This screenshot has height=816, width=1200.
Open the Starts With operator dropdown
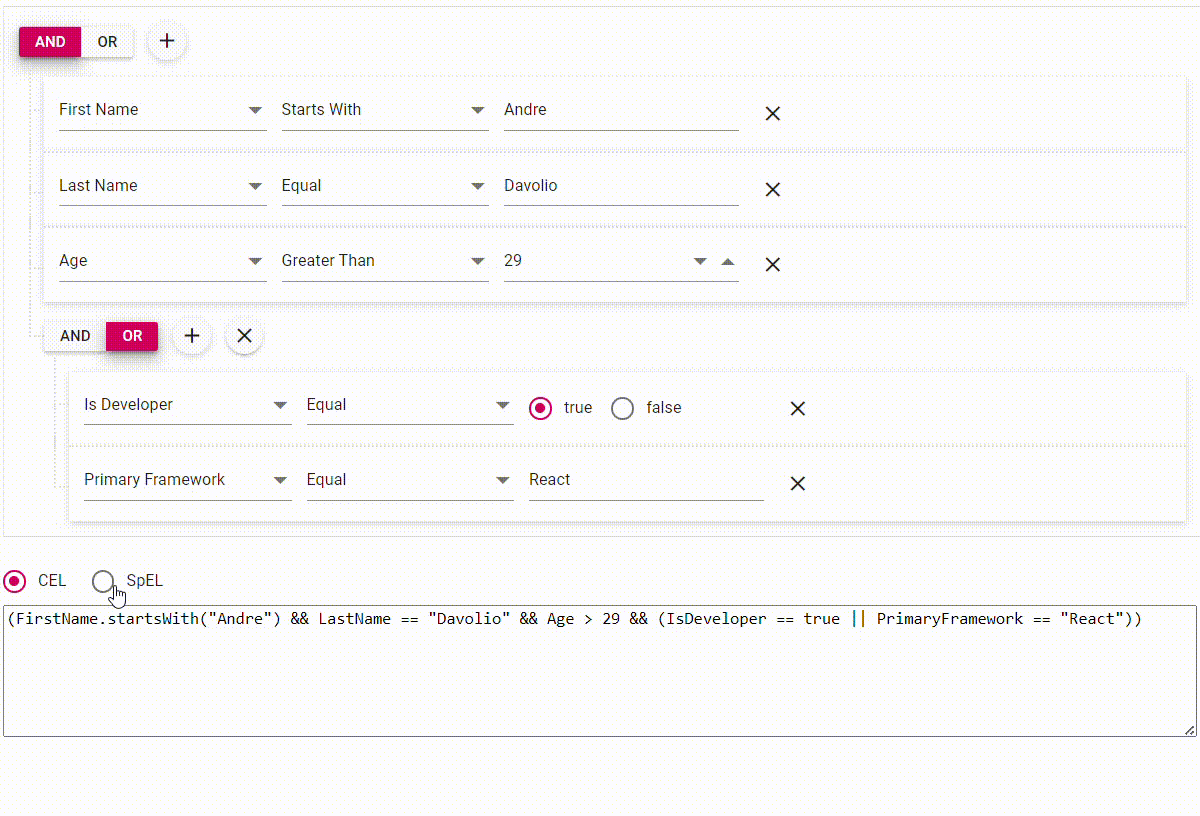385,110
